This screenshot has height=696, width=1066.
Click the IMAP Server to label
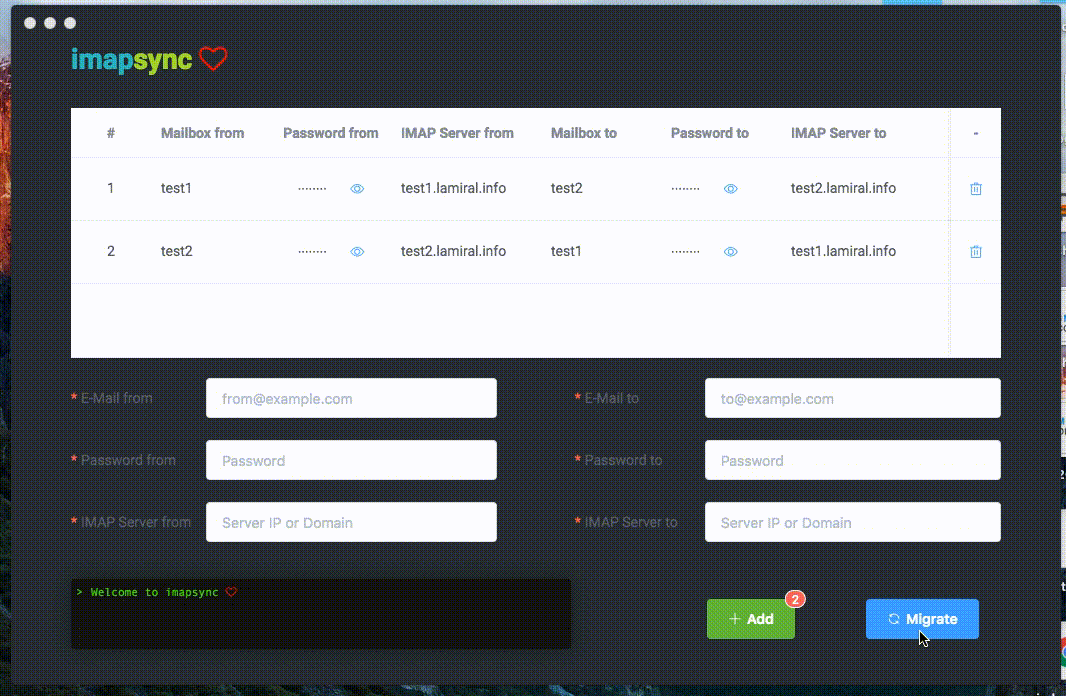(x=631, y=522)
